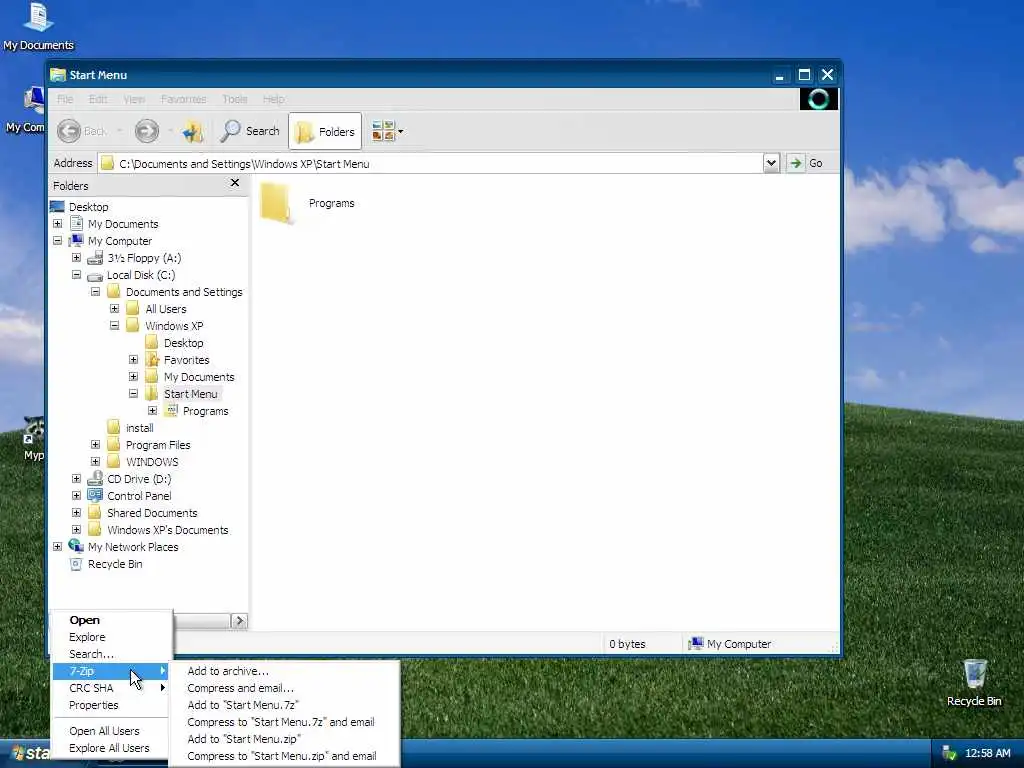Open CRC SHA submenu
The image size is (1024, 768).
110,688
